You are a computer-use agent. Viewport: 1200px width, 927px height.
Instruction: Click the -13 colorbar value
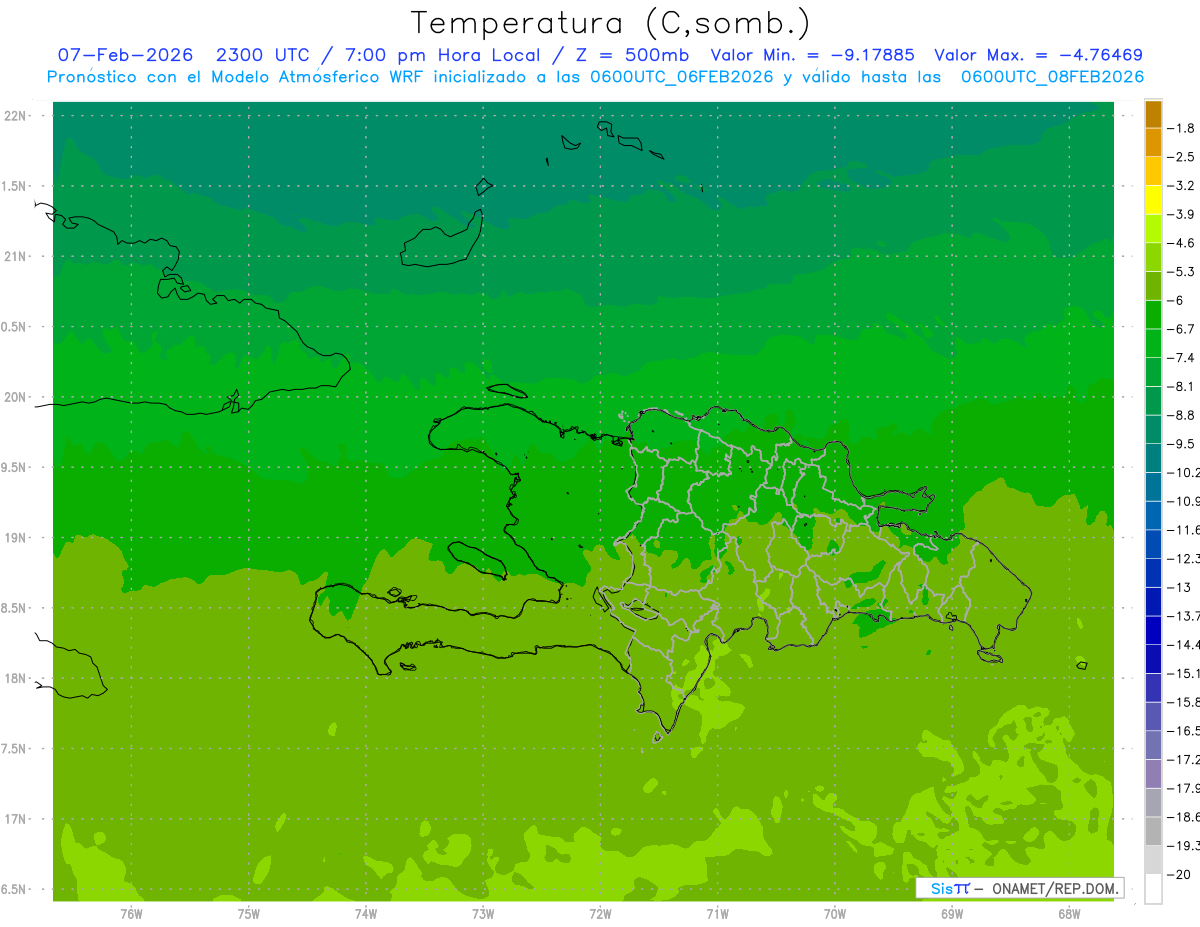[1179, 587]
